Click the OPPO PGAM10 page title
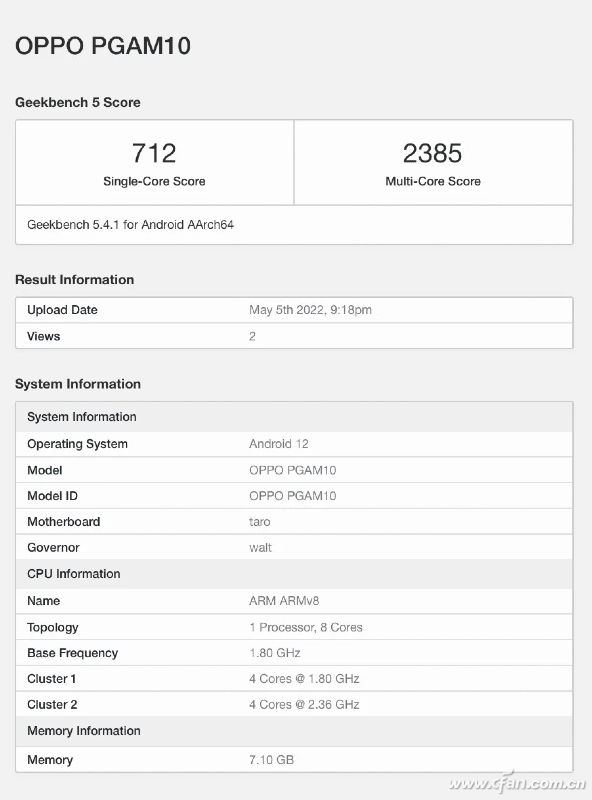This screenshot has width=592, height=800. tap(103, 45)
